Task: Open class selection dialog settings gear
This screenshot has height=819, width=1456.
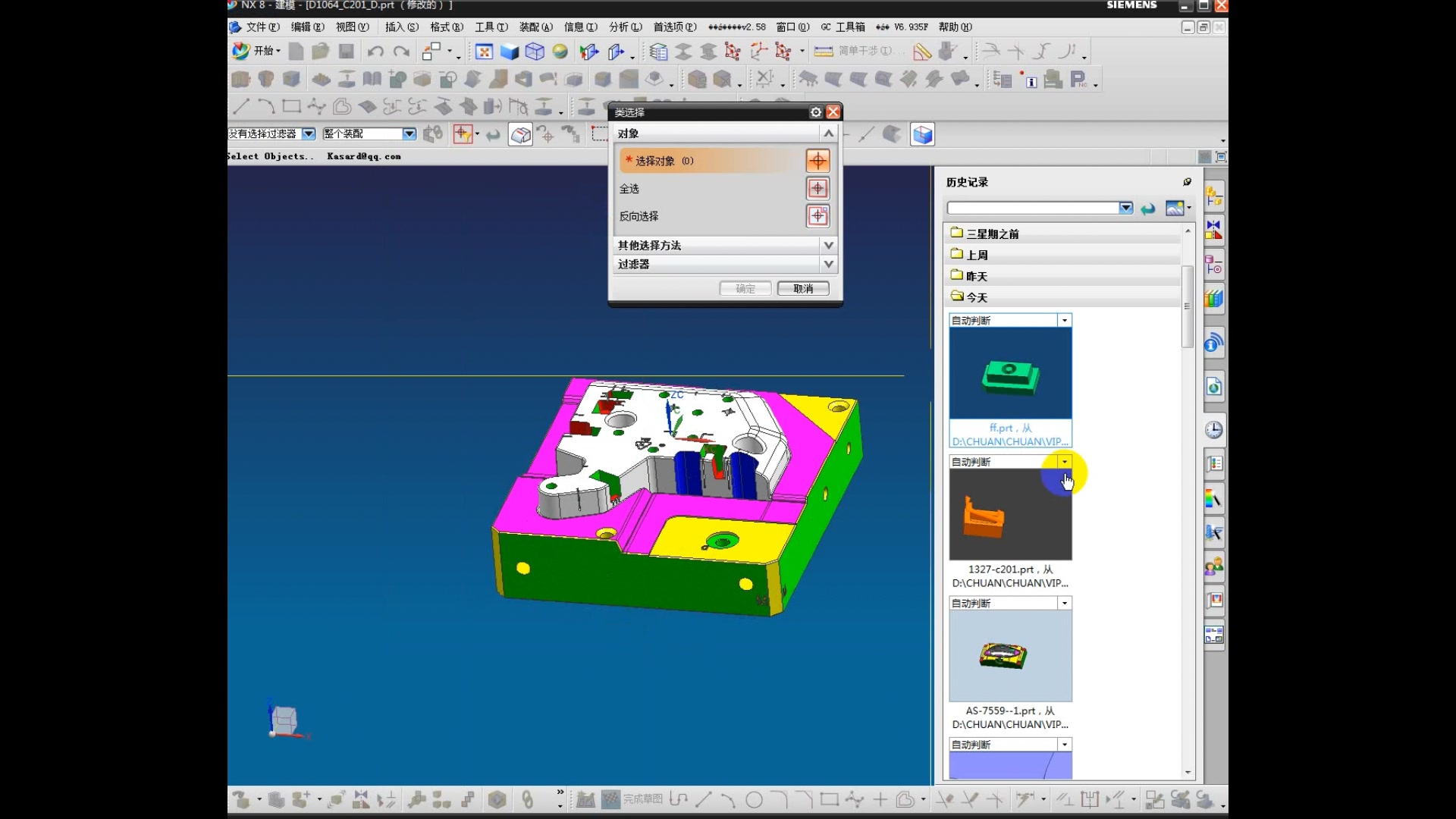Action: tap(815, 112)
